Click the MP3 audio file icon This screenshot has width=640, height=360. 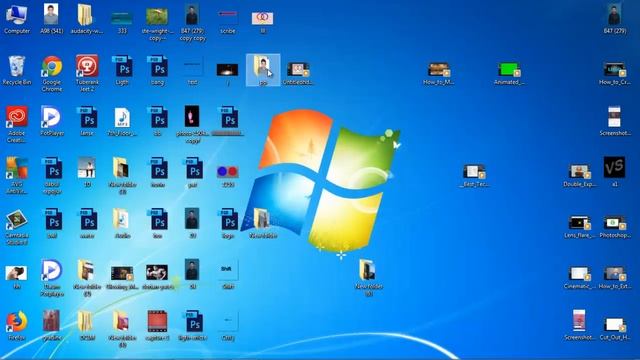(x=122, y=121)
